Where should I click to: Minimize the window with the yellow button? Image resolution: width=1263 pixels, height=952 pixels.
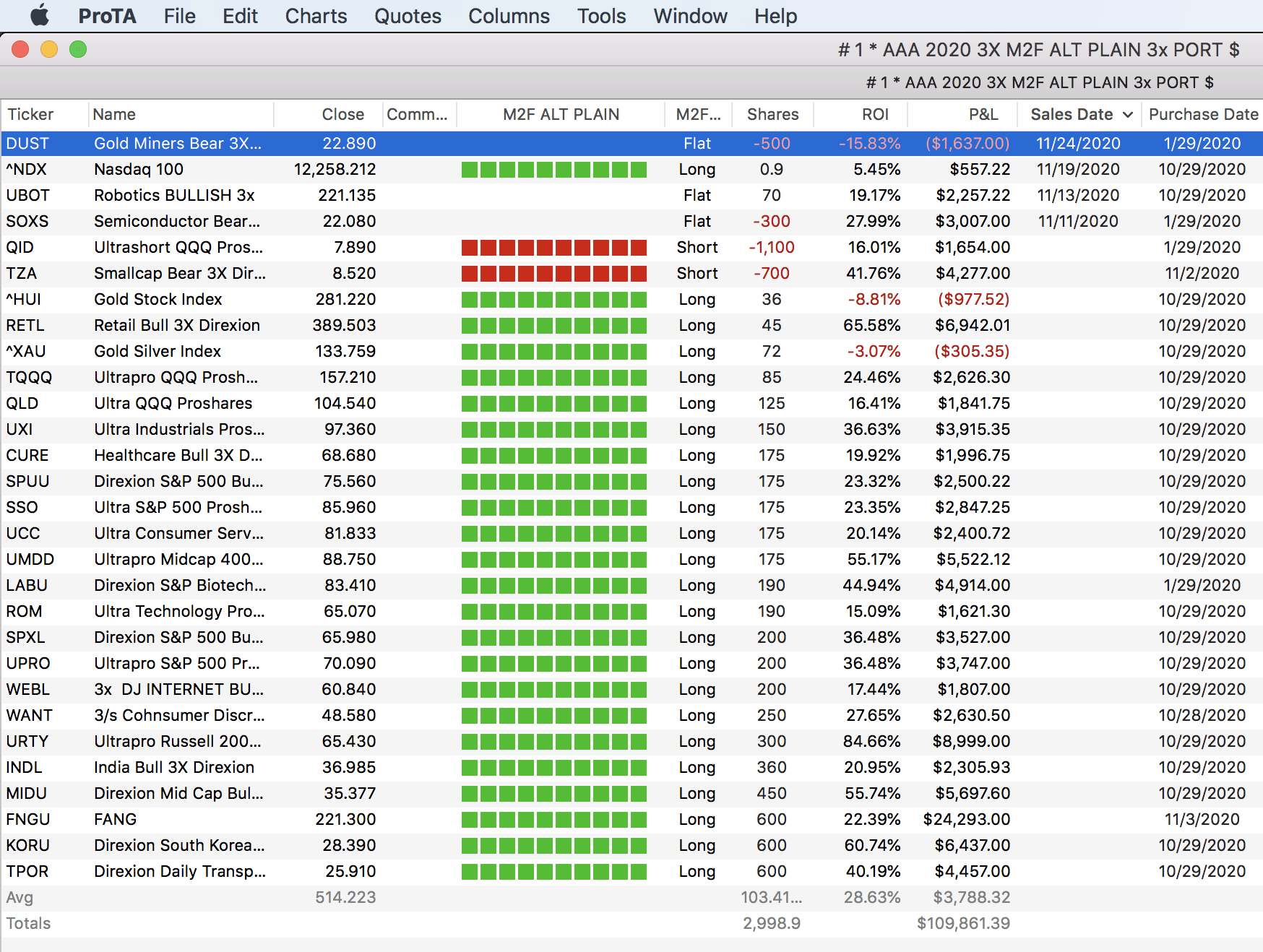click(x=49, y=49)
